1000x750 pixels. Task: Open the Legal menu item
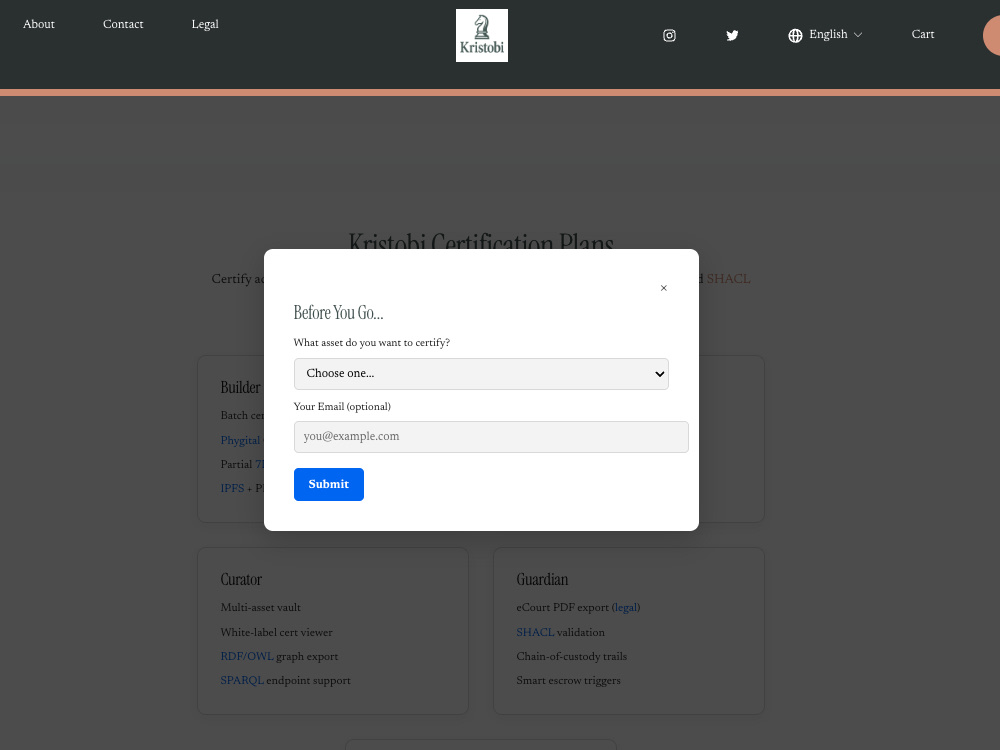[x=205, y=24]
